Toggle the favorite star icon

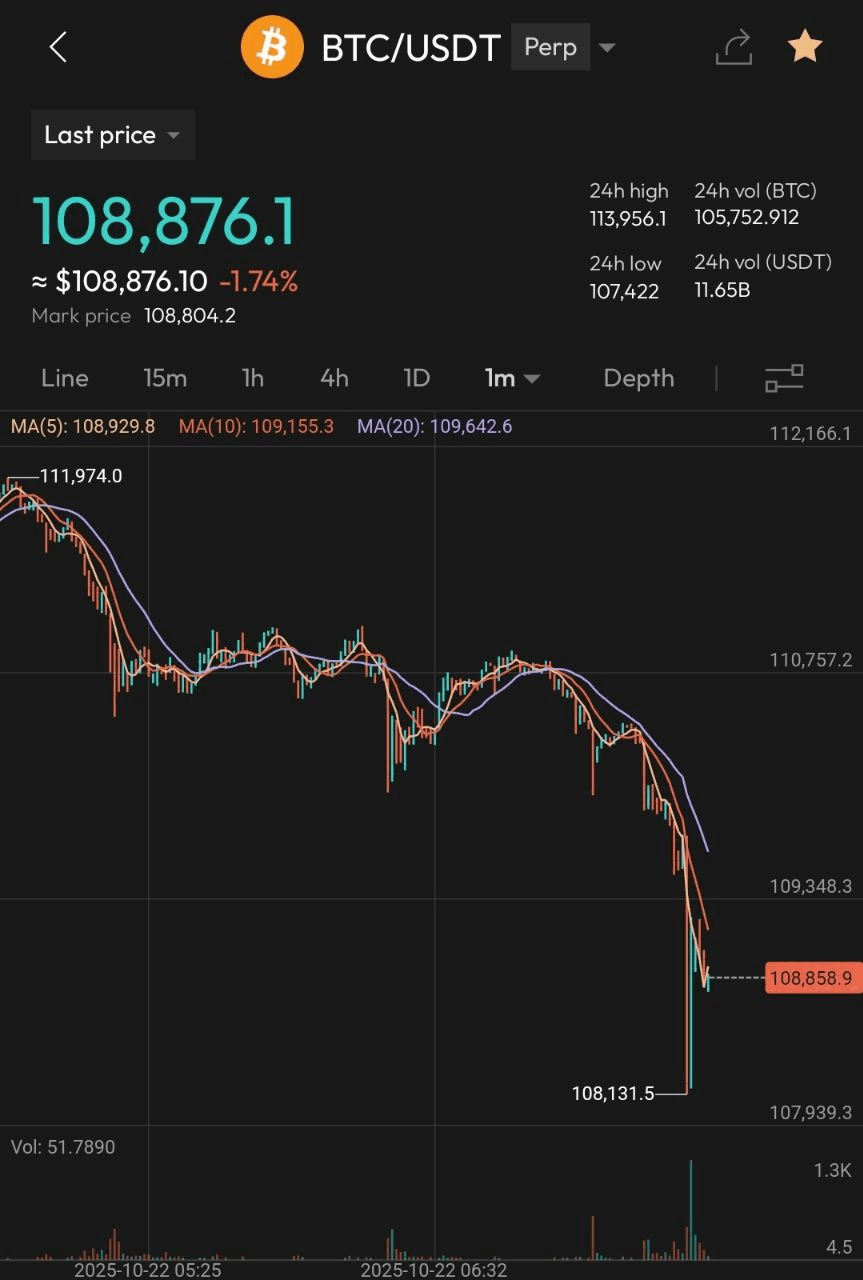(805, 47)
